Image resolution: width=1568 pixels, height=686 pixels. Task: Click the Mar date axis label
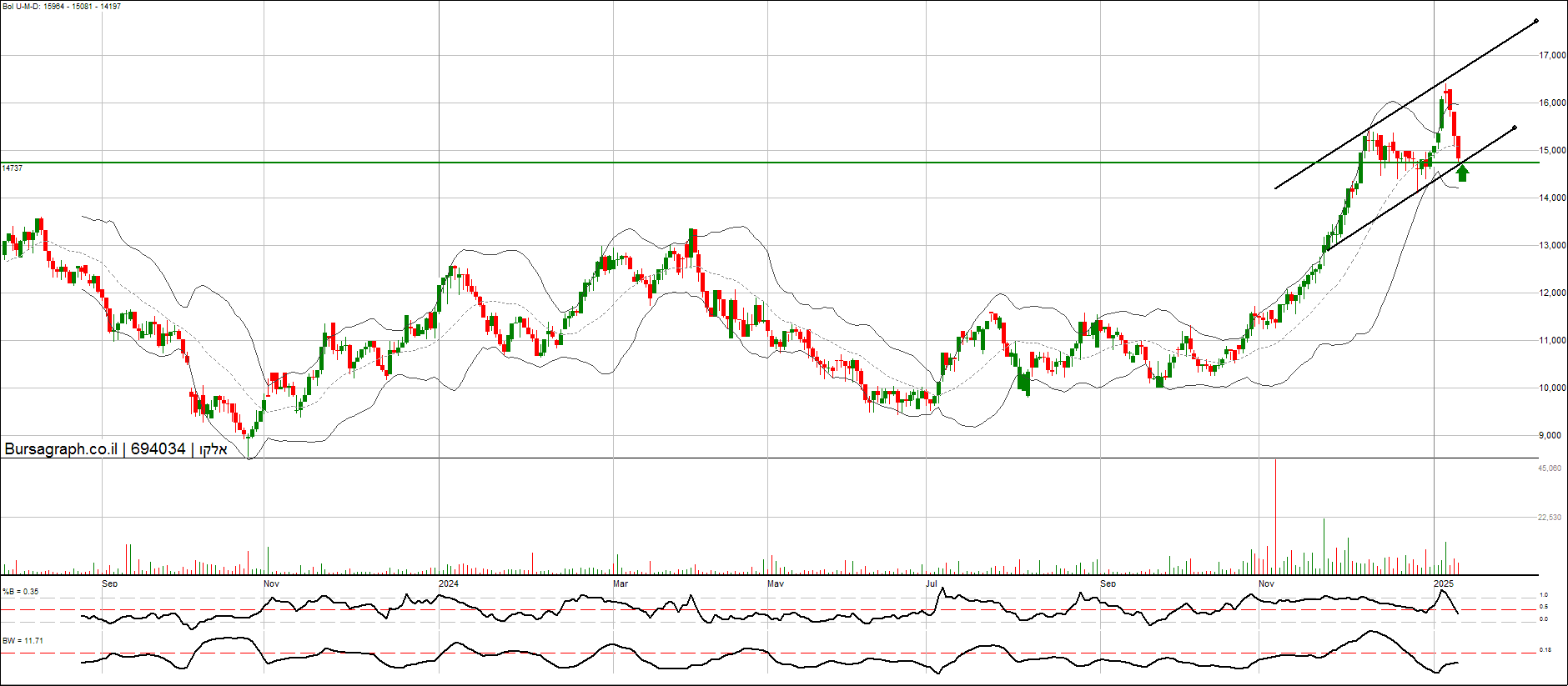pyautogui.click(x=621, y=583)
